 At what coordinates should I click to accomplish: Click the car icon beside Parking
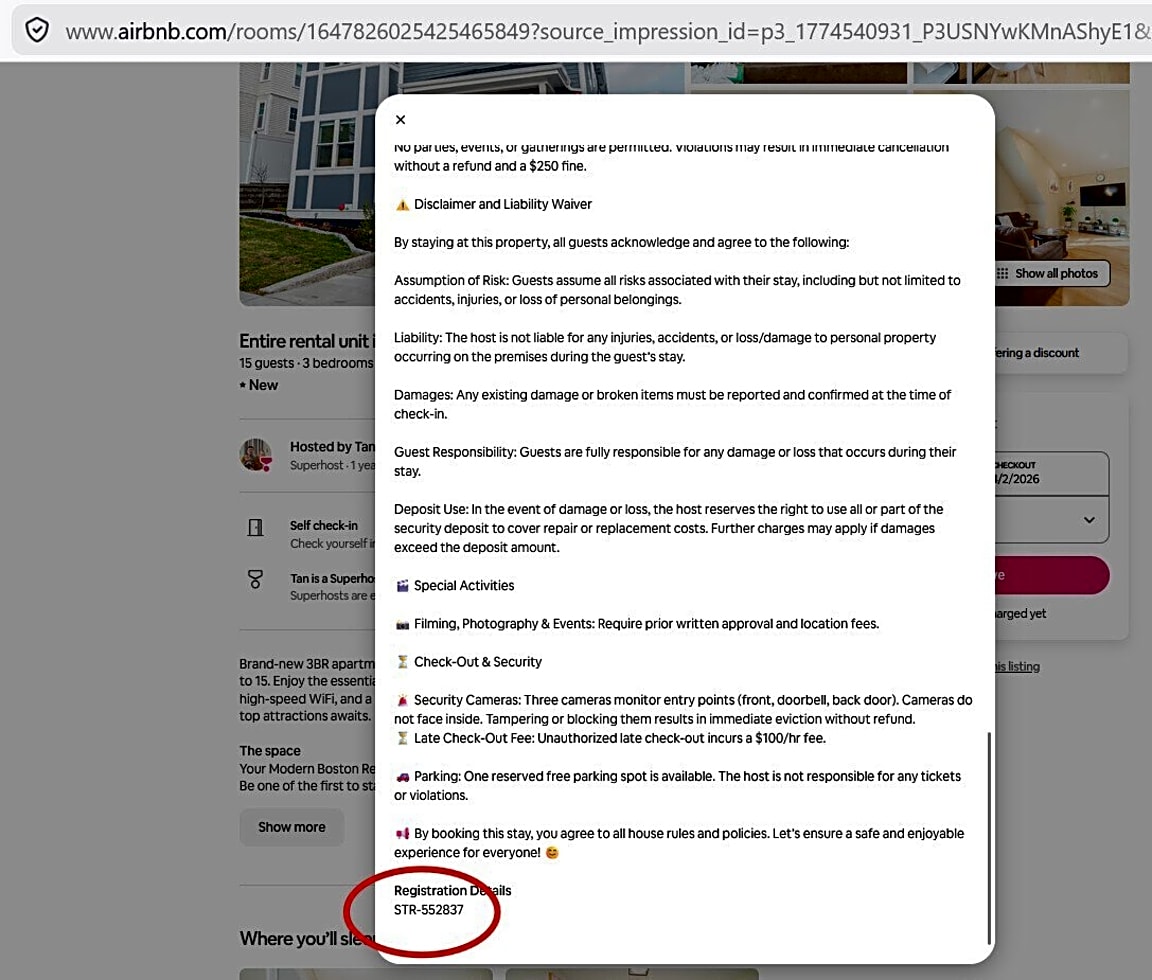pos(402,777)
